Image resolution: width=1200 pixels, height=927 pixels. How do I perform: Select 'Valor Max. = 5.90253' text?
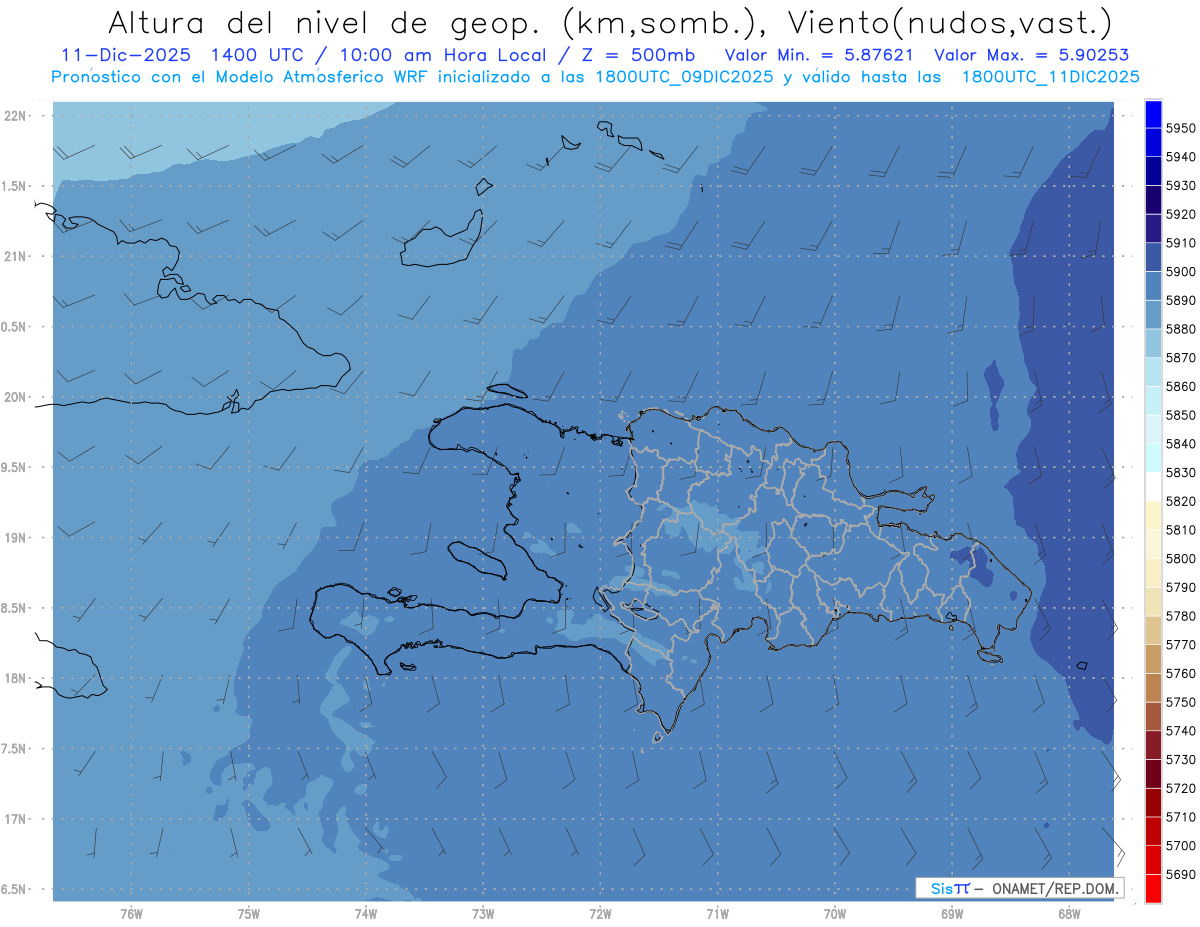[x=1030, y=55]
